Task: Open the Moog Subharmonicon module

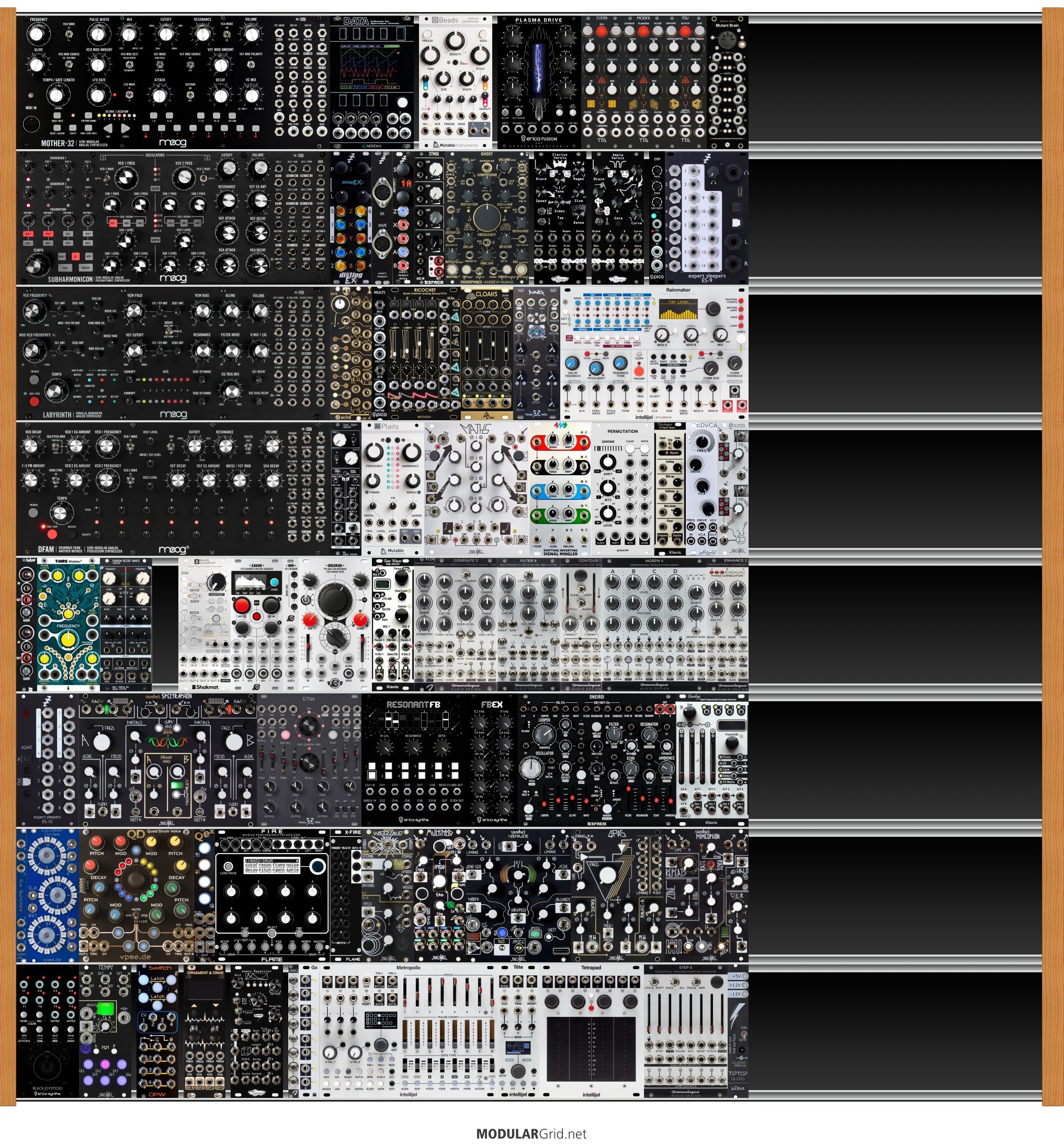Action: 173,218
